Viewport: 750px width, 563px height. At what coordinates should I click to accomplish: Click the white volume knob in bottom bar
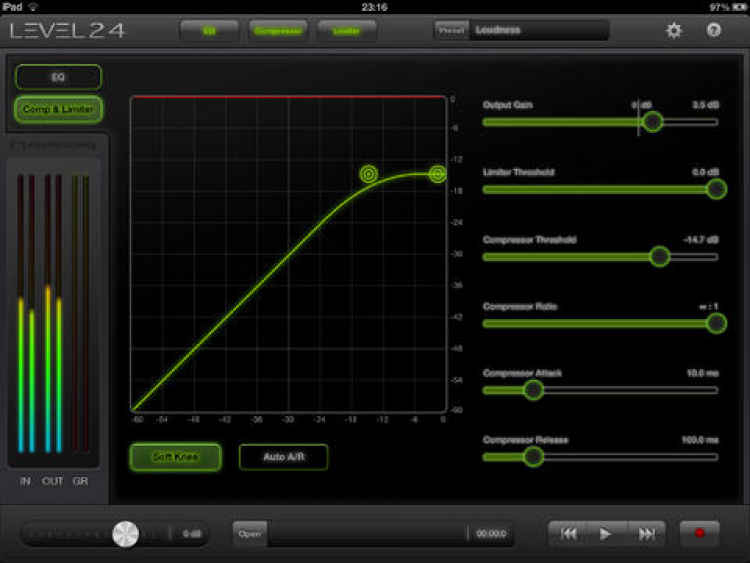tap(125, 534)
